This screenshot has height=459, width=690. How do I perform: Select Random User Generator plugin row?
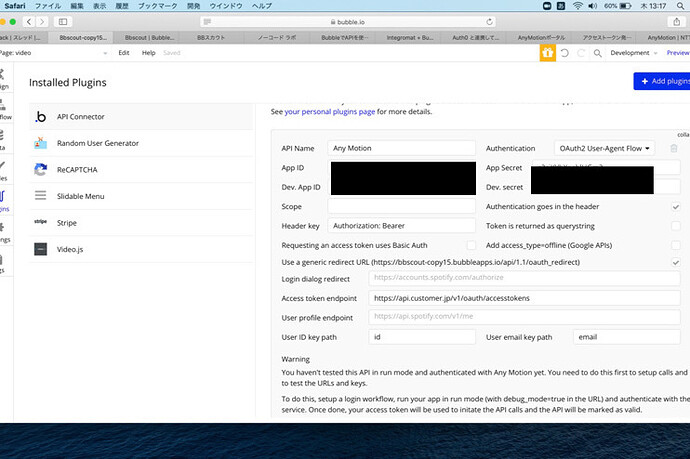pyautogui.click(x=141, y=143)
